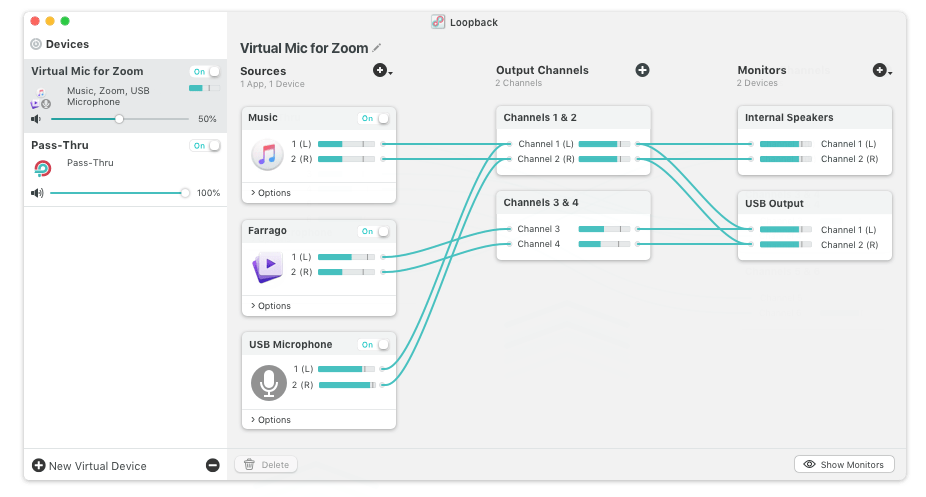
Task: Click the Devices header icon
Action: coord(36,44)
